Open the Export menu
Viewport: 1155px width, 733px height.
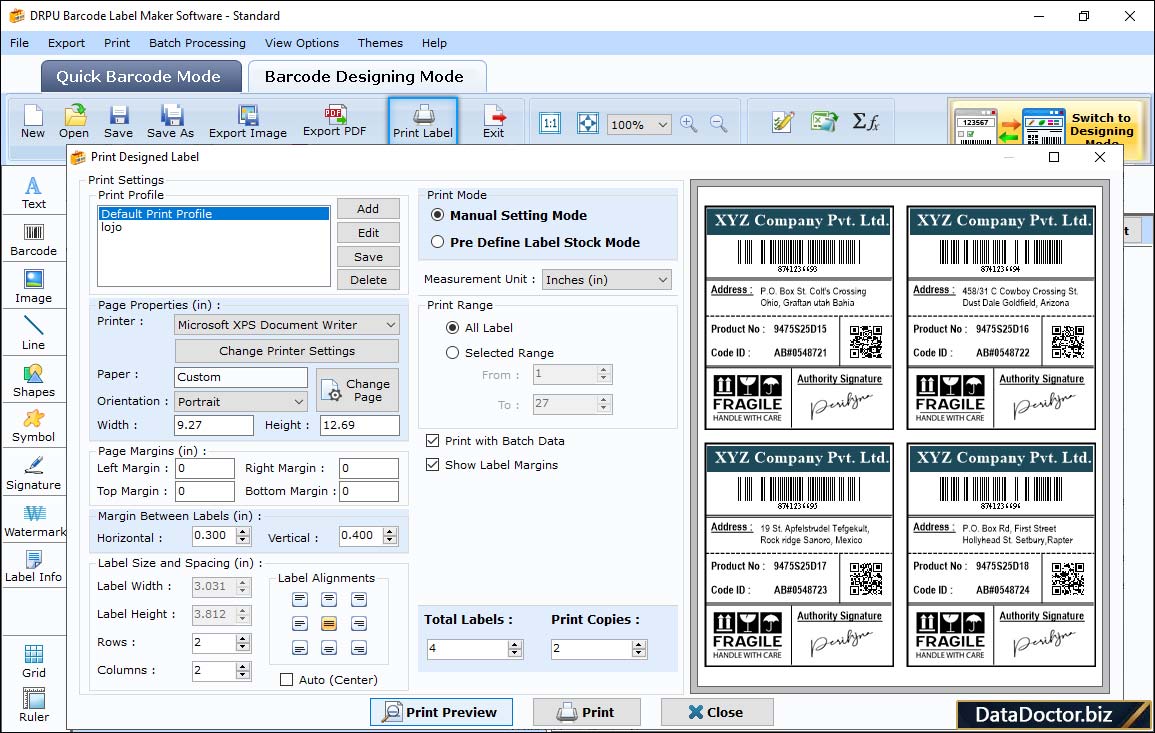66,43
